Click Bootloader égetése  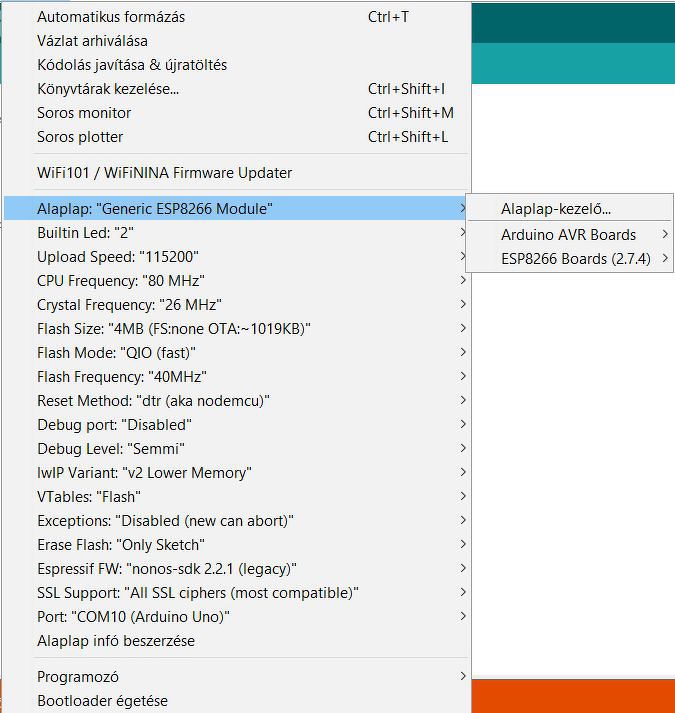point(102,701)
